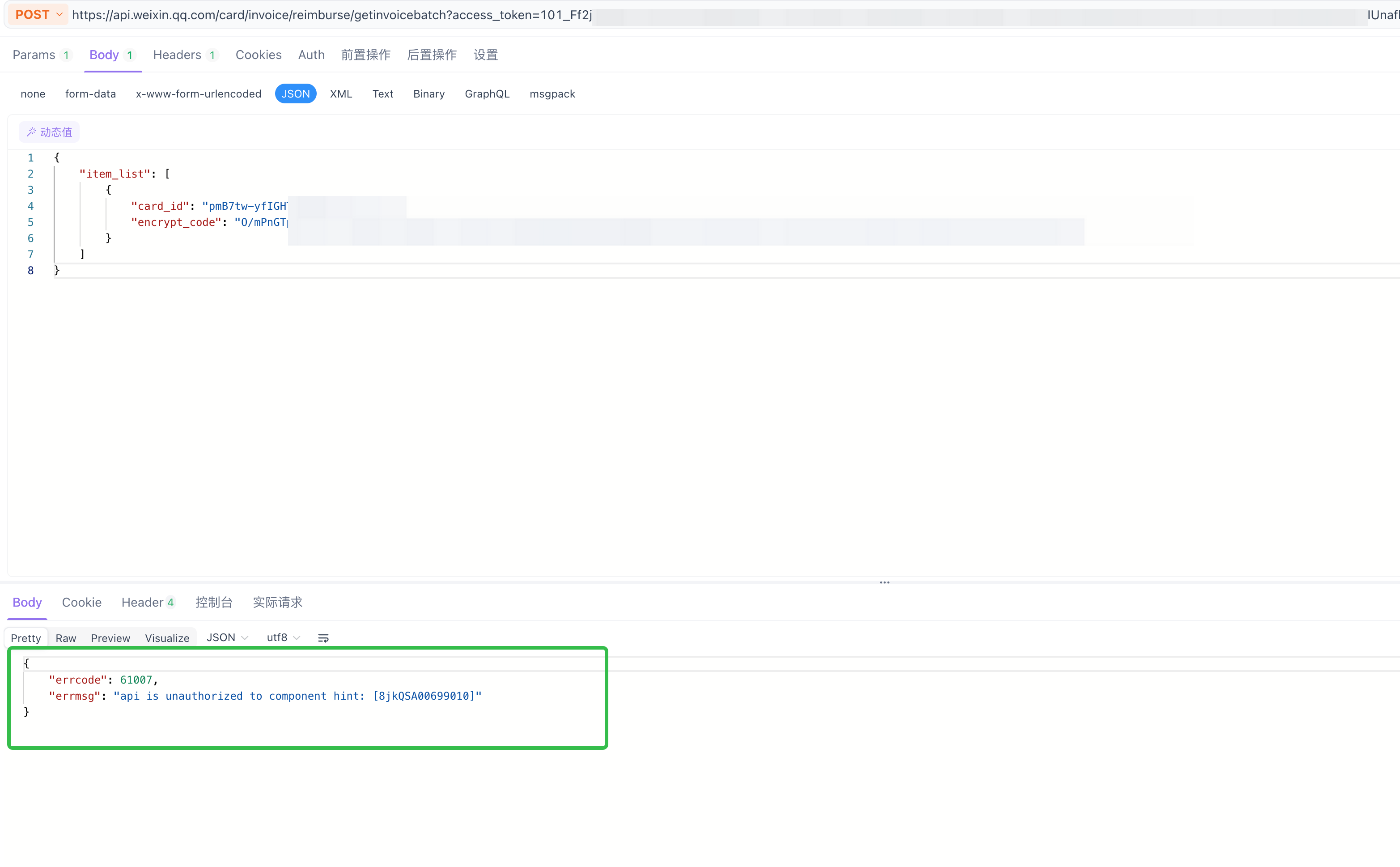The image size is (1400, 867).
Task: Go to the Auth tab
Action: (x=311, y=55)
